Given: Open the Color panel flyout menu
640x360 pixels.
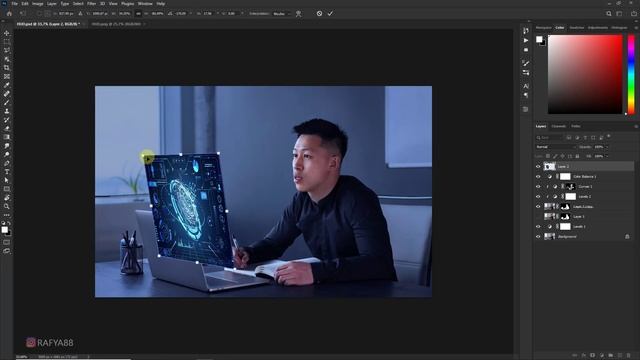Looking at the screenshot, I should 636,28.
